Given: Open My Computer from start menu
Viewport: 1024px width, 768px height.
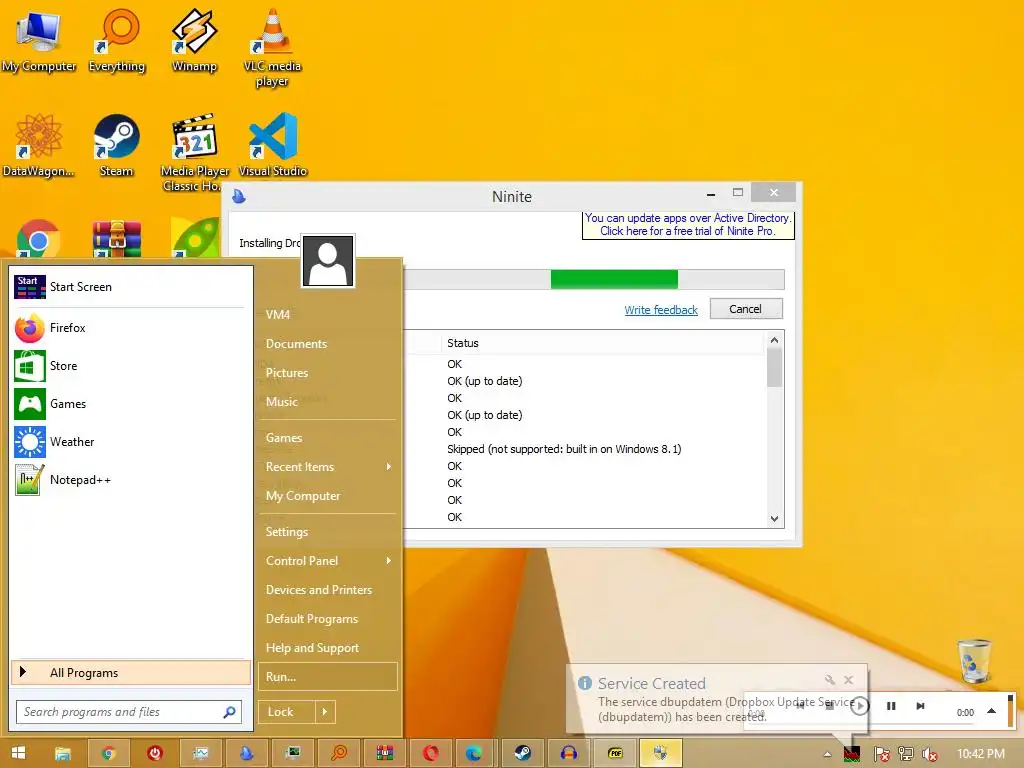Looking at the screenshot, I should click(x=328, y=496).
